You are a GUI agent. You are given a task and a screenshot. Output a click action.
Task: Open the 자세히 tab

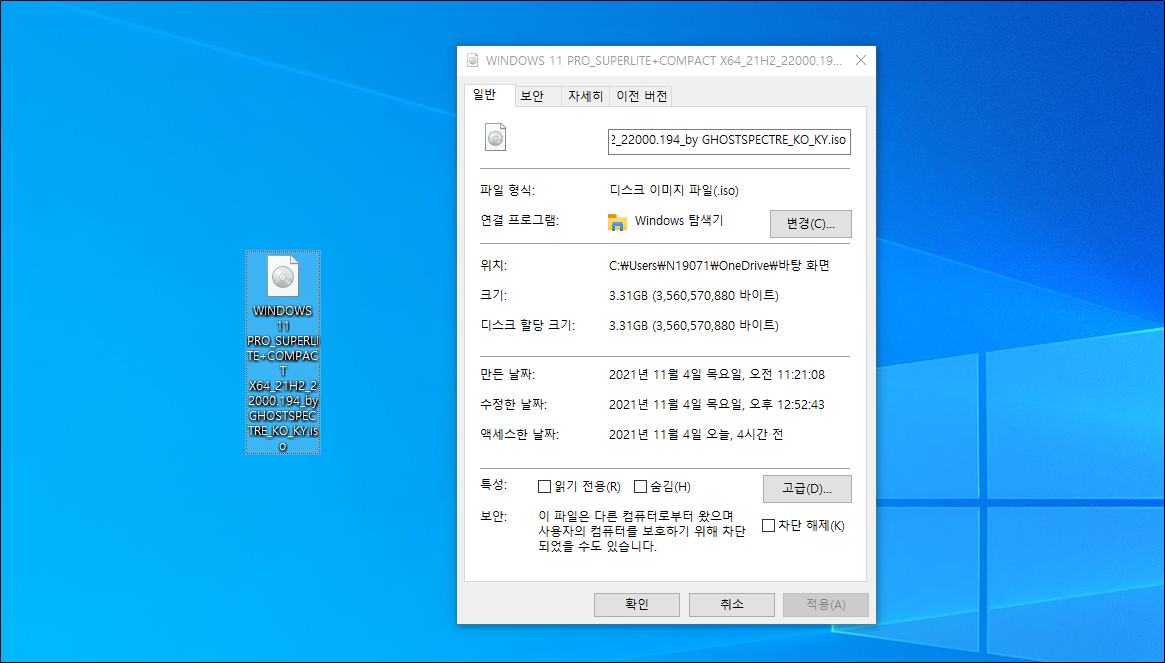tap(585, 97)
